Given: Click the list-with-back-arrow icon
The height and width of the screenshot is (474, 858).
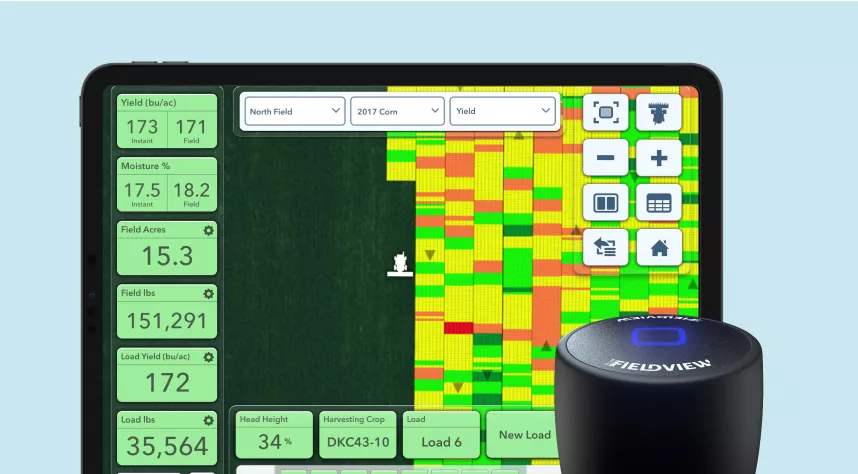Looking at the screenshot, I should click(606, 248).
